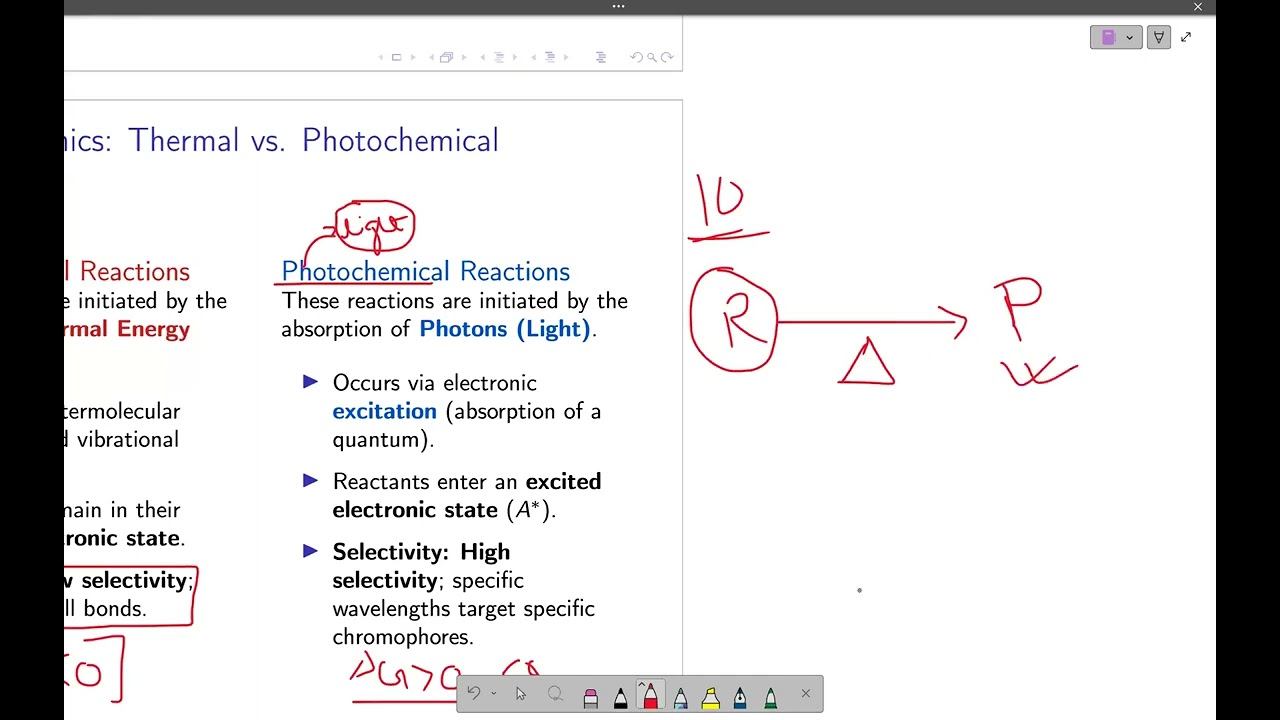Click the slide rectangle icon in Beamer bar
This screenshot has height=720, width=1280.
coord(396,57)
